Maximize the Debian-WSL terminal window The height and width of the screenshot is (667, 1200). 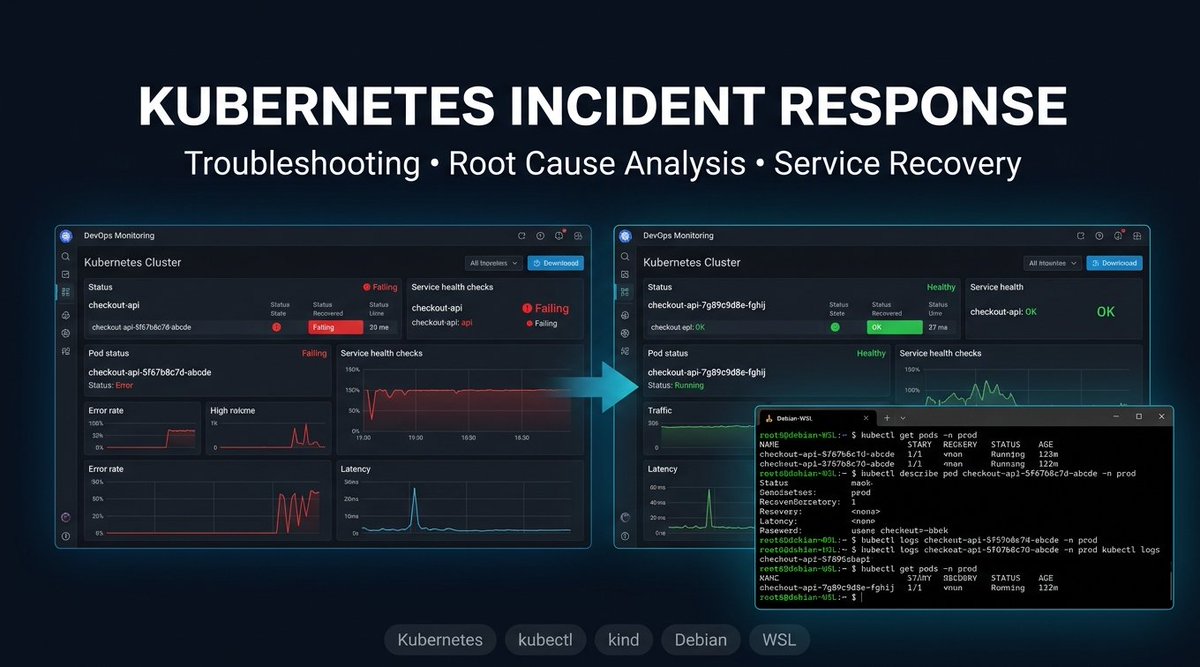pos(1138,416)
